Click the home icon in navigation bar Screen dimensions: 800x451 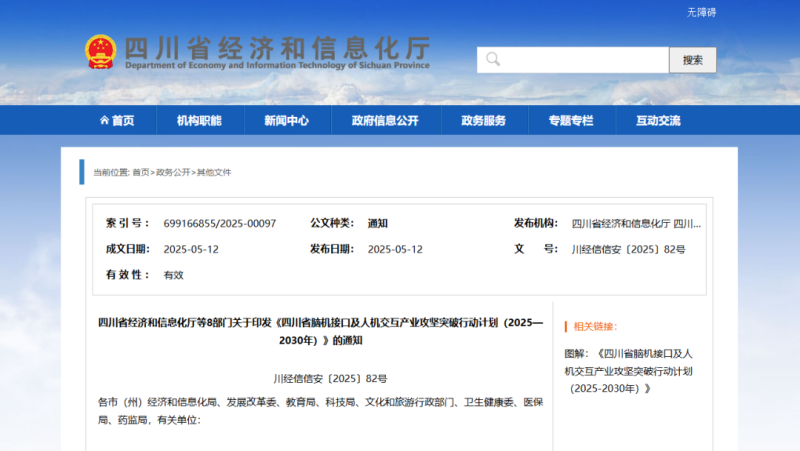click(104, 121)
